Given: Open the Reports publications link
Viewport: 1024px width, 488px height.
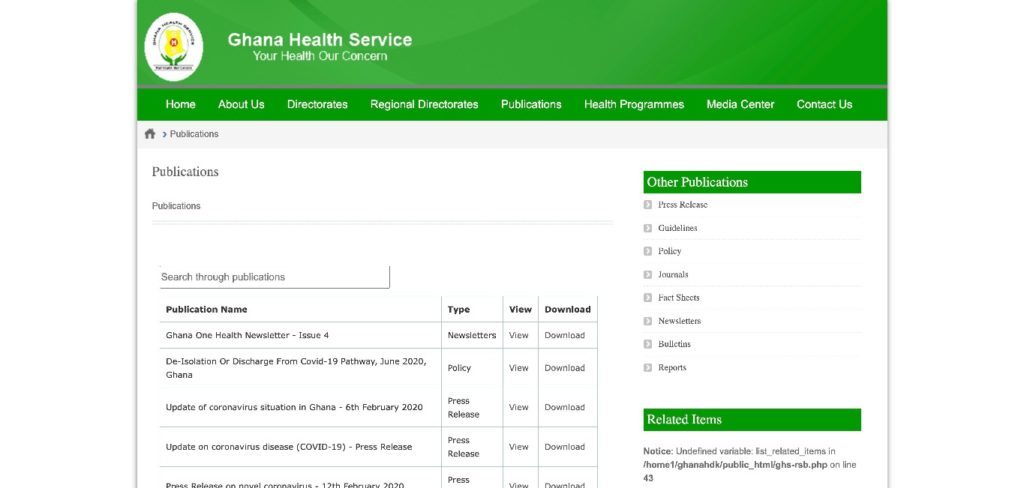Looking at the screenshot, I should (672, 368).
